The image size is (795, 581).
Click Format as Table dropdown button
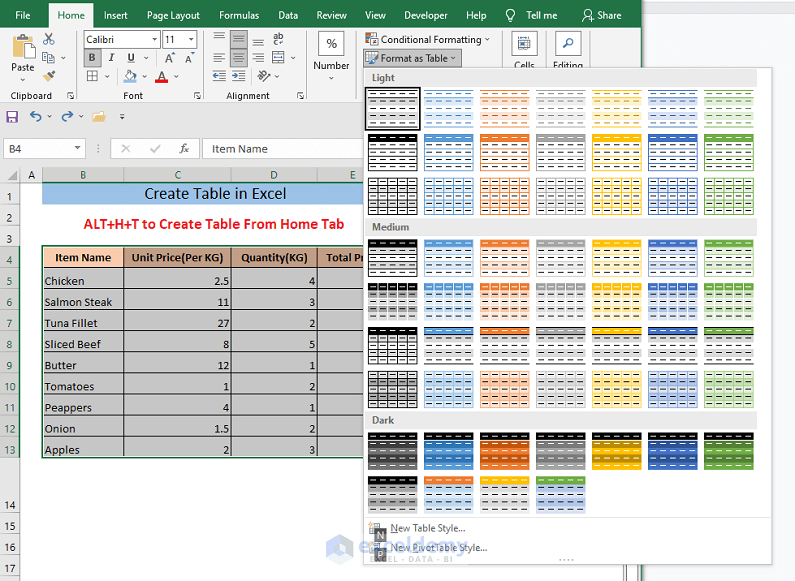click(x=412, y=58)
